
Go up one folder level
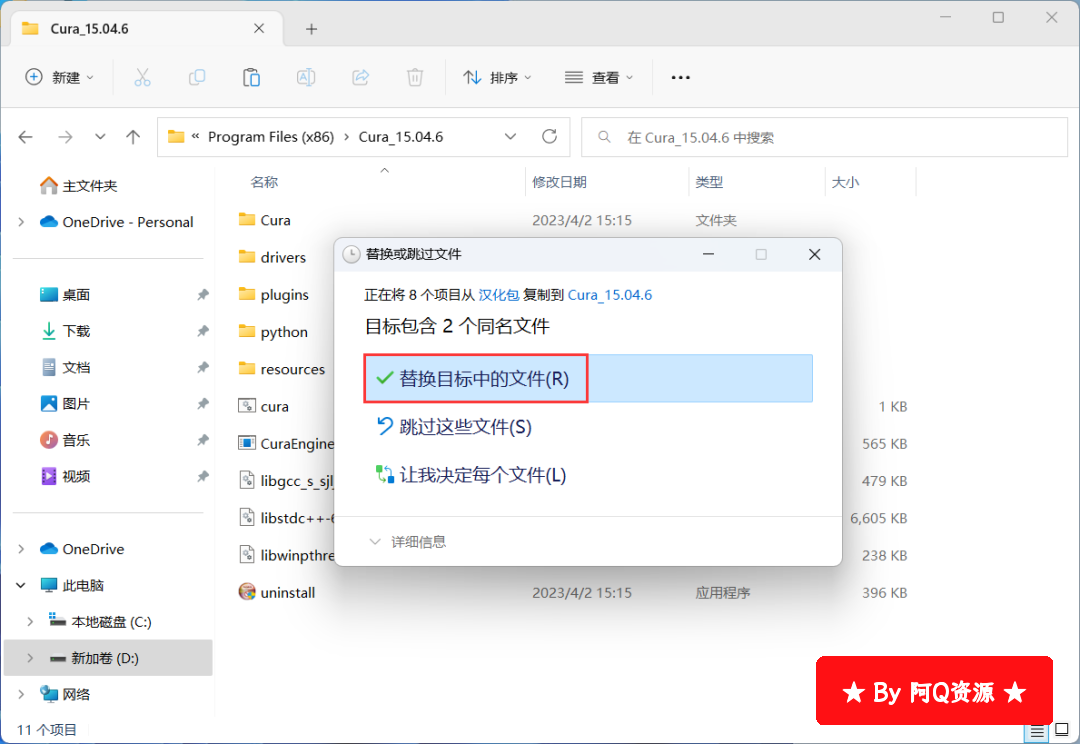click(x=133, y=137)
